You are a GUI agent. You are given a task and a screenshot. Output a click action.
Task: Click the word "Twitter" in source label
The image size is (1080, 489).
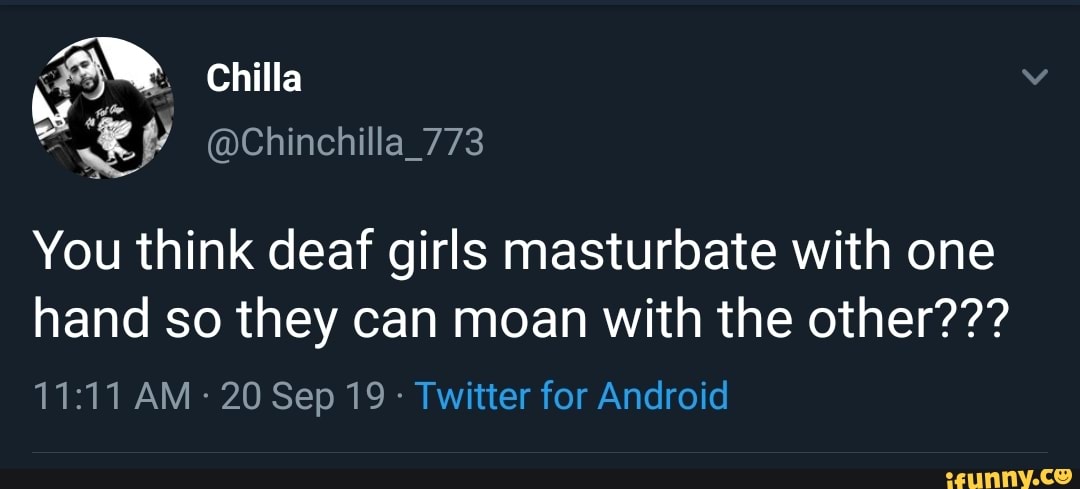tap(472, 397)
